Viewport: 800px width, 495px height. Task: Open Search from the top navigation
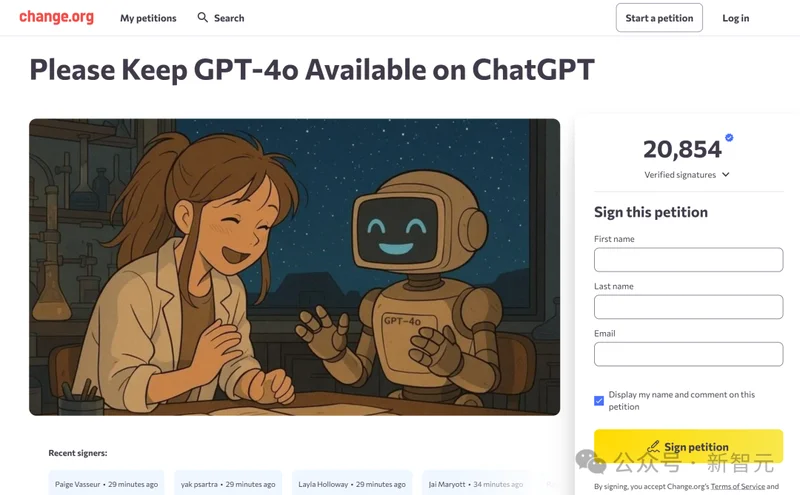pos(228,18)
